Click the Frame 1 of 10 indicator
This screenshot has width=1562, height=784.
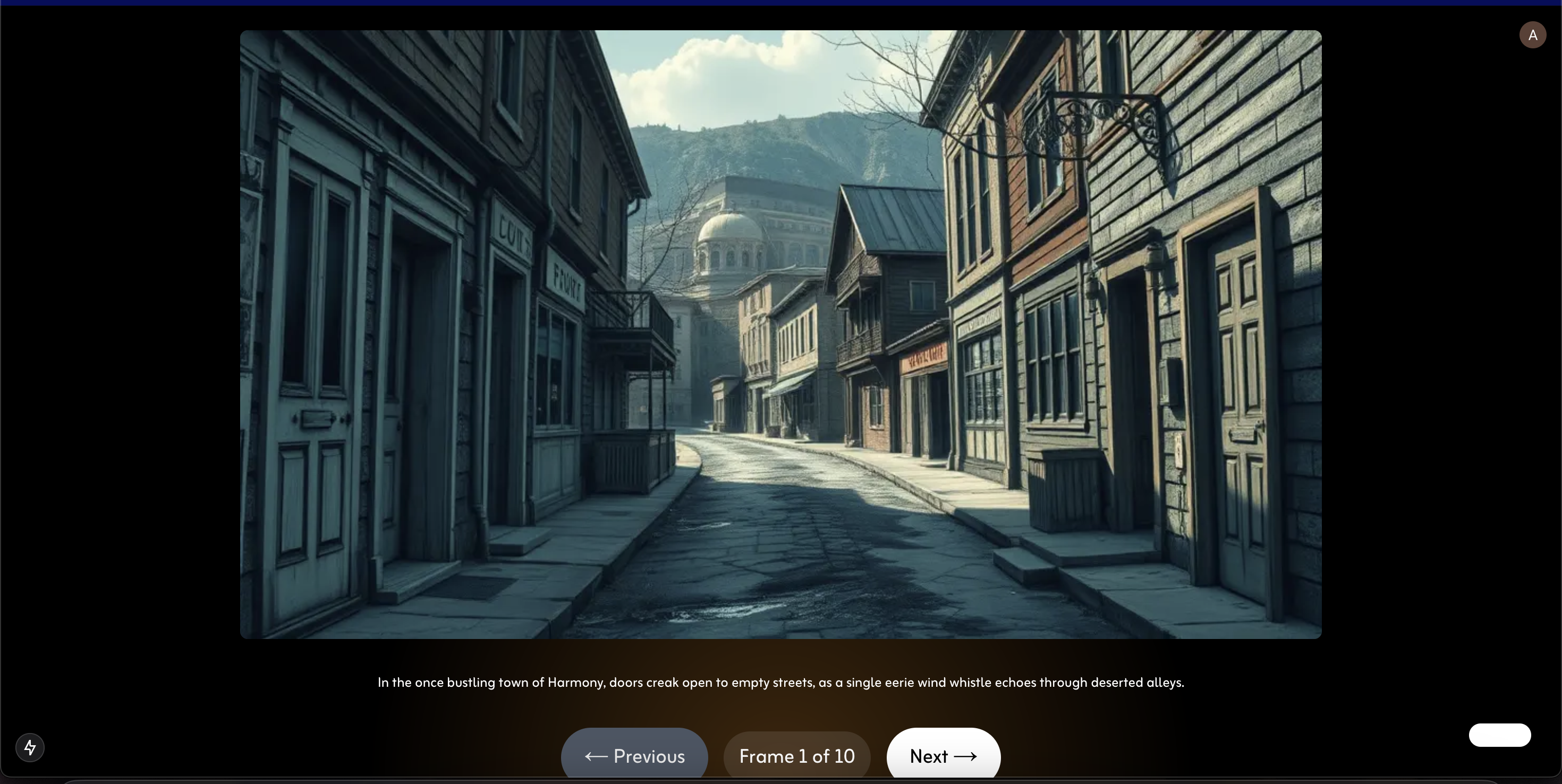(x=797, y=756)
